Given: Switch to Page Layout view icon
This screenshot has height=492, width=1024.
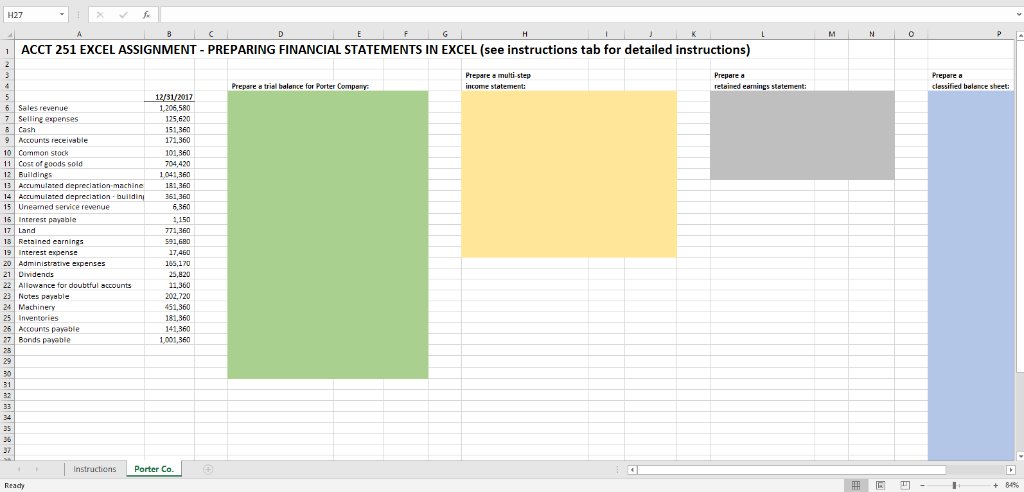Looking at the screenshot, I should [879, 485].
